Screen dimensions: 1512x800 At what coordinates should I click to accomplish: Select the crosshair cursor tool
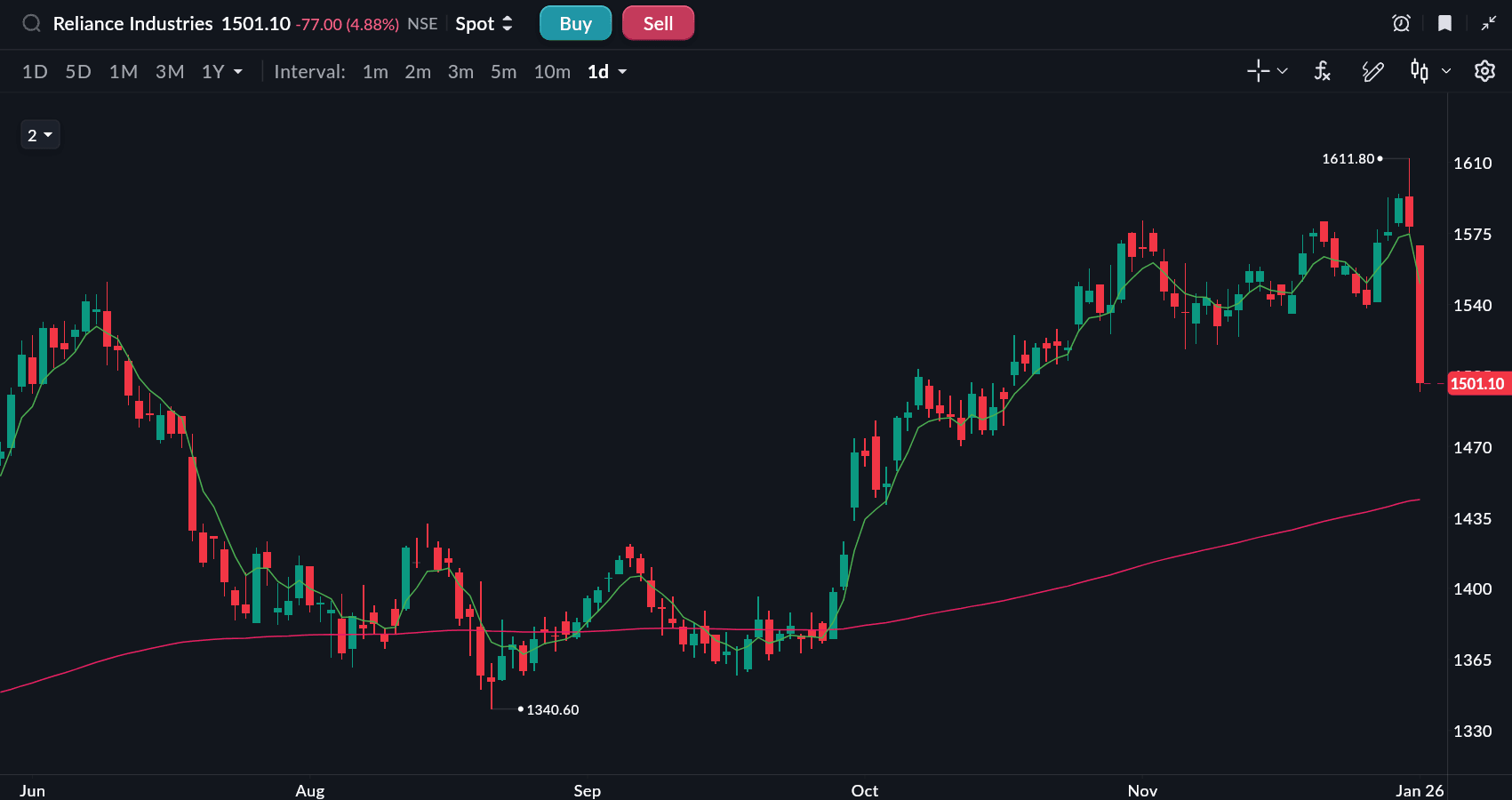point(1258,71)
